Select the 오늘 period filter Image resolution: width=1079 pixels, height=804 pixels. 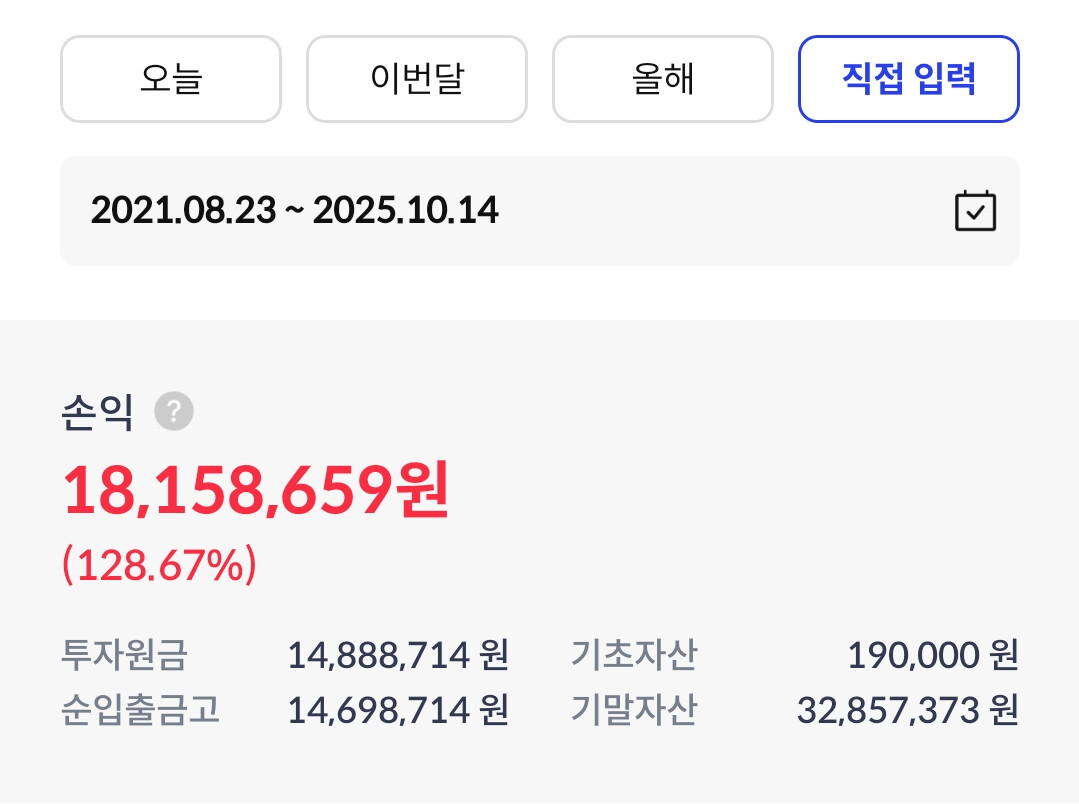171,79
